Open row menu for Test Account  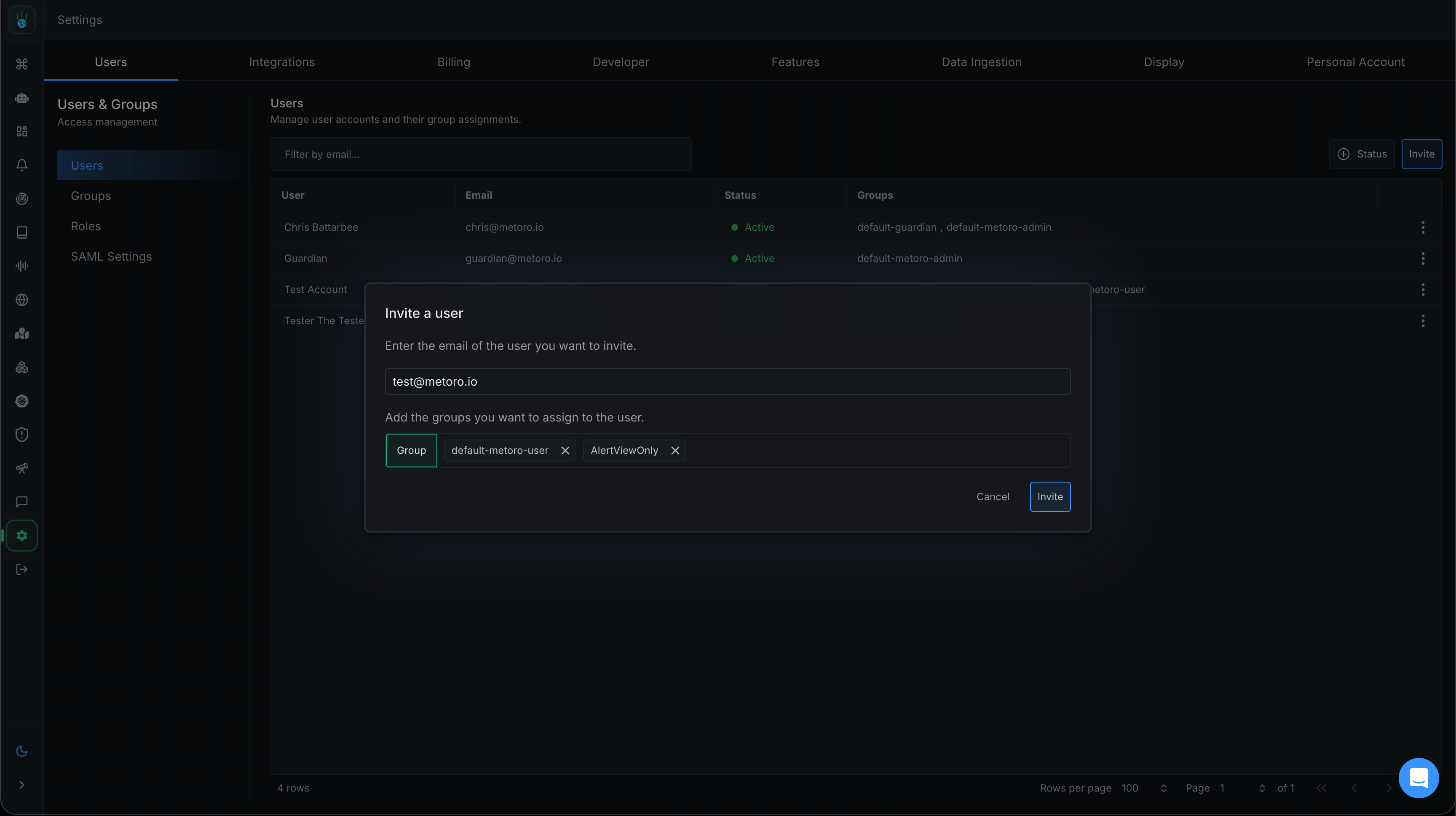(x=1423, y=290)
